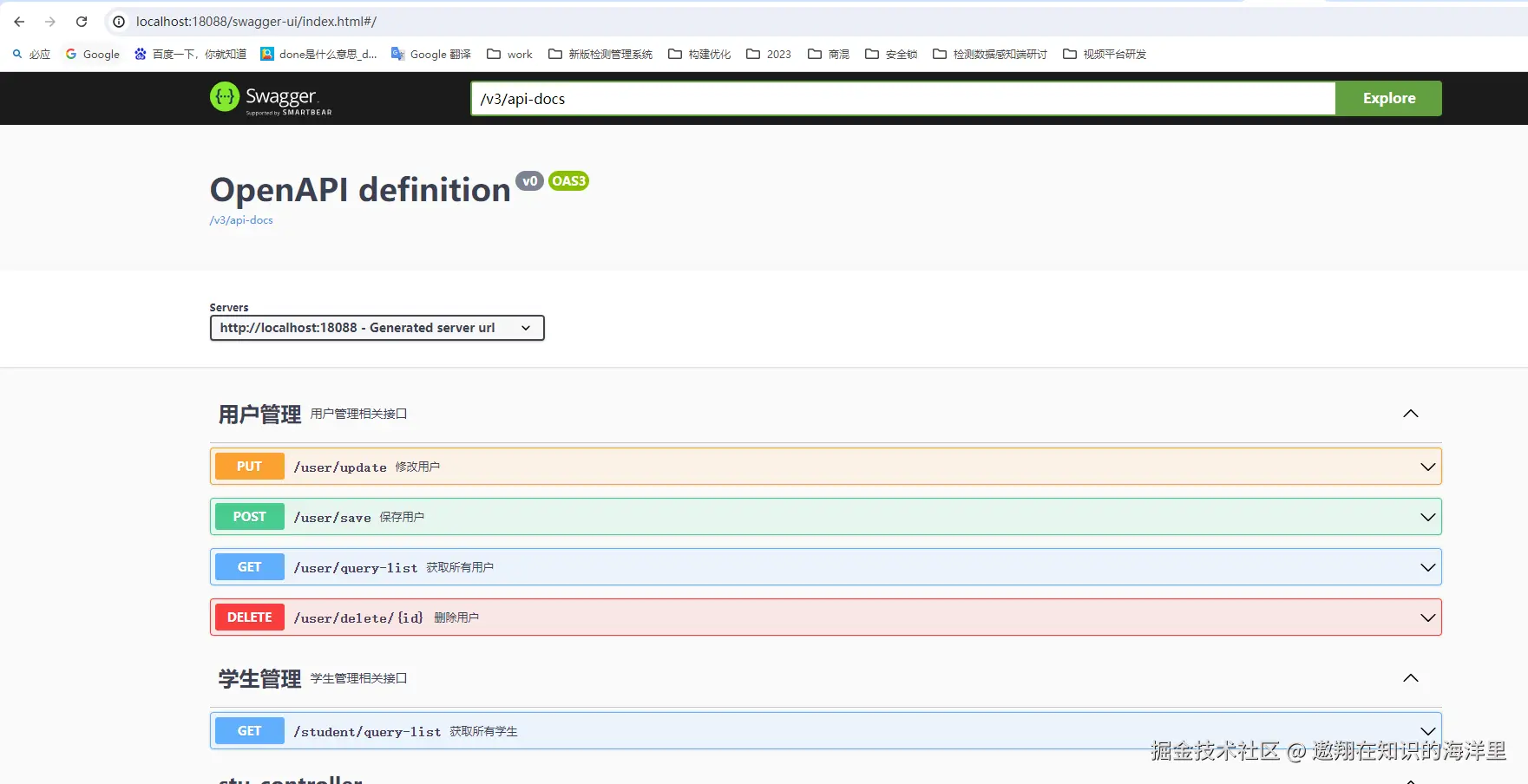1528x784 pixels.
Task: Click the v0 version badge
Action: [529, 181]
